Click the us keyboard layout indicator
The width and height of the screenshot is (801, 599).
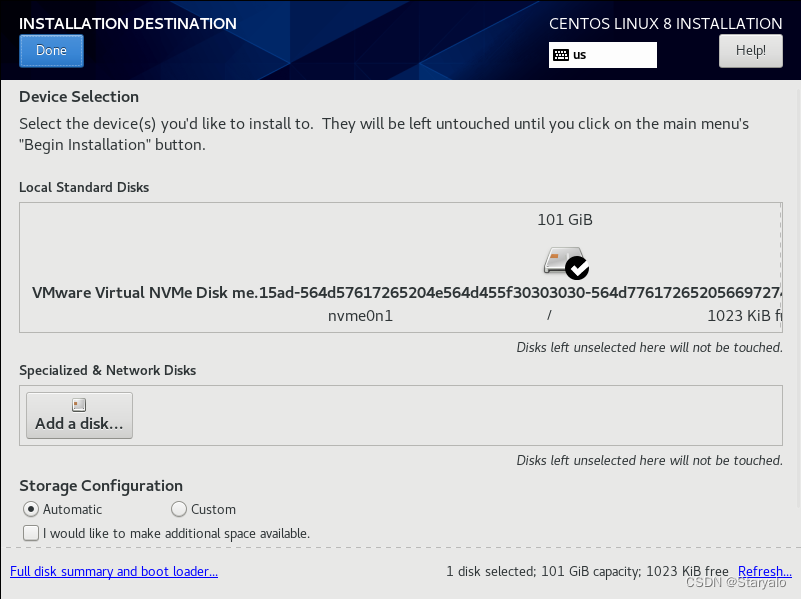tap(602, 55)
